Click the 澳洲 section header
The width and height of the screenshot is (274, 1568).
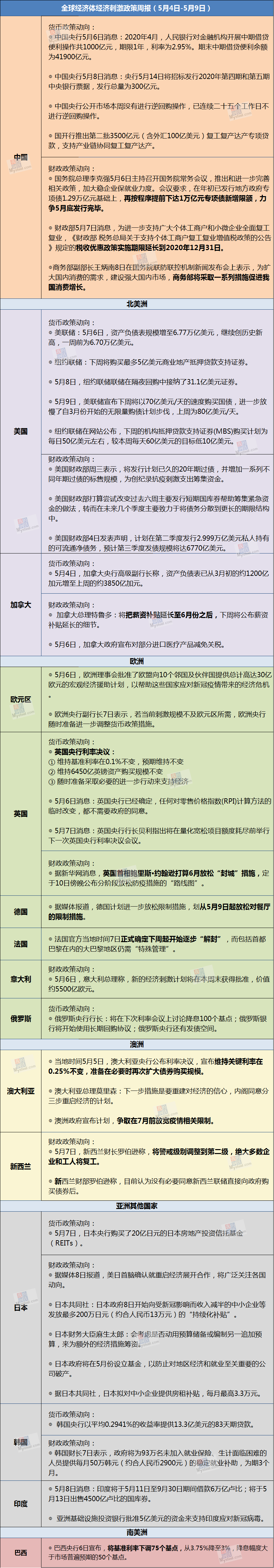coord(137,1044)
